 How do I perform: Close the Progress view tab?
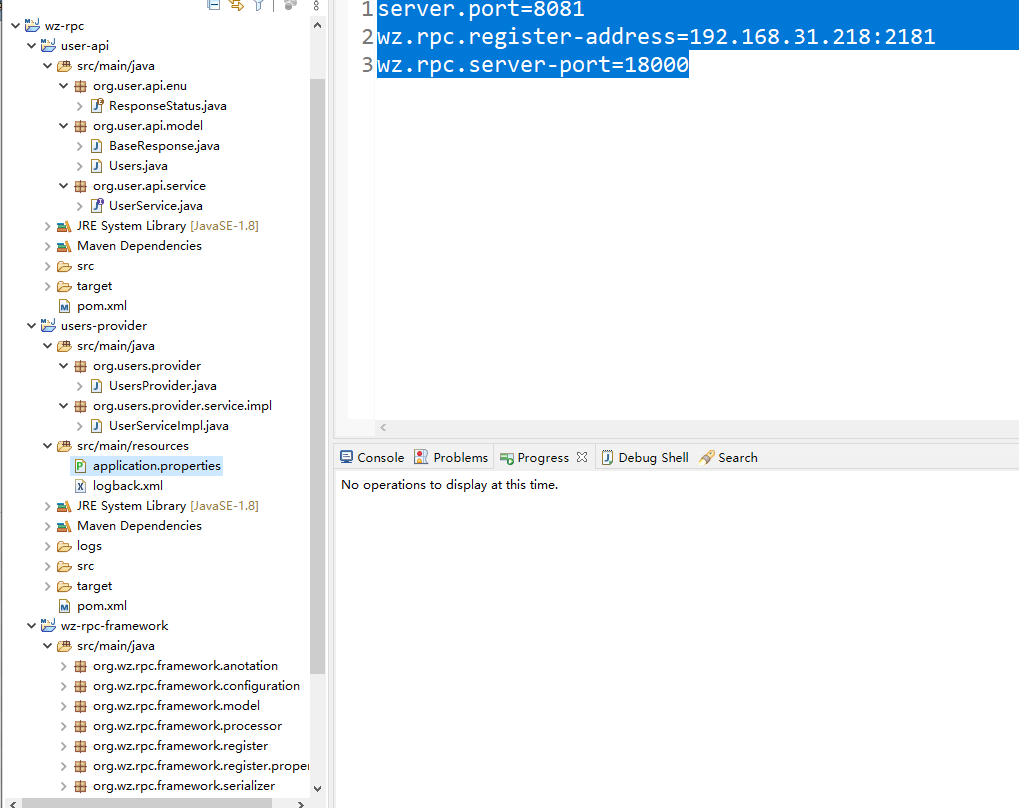pyautogui.click(x=582, y=458)
